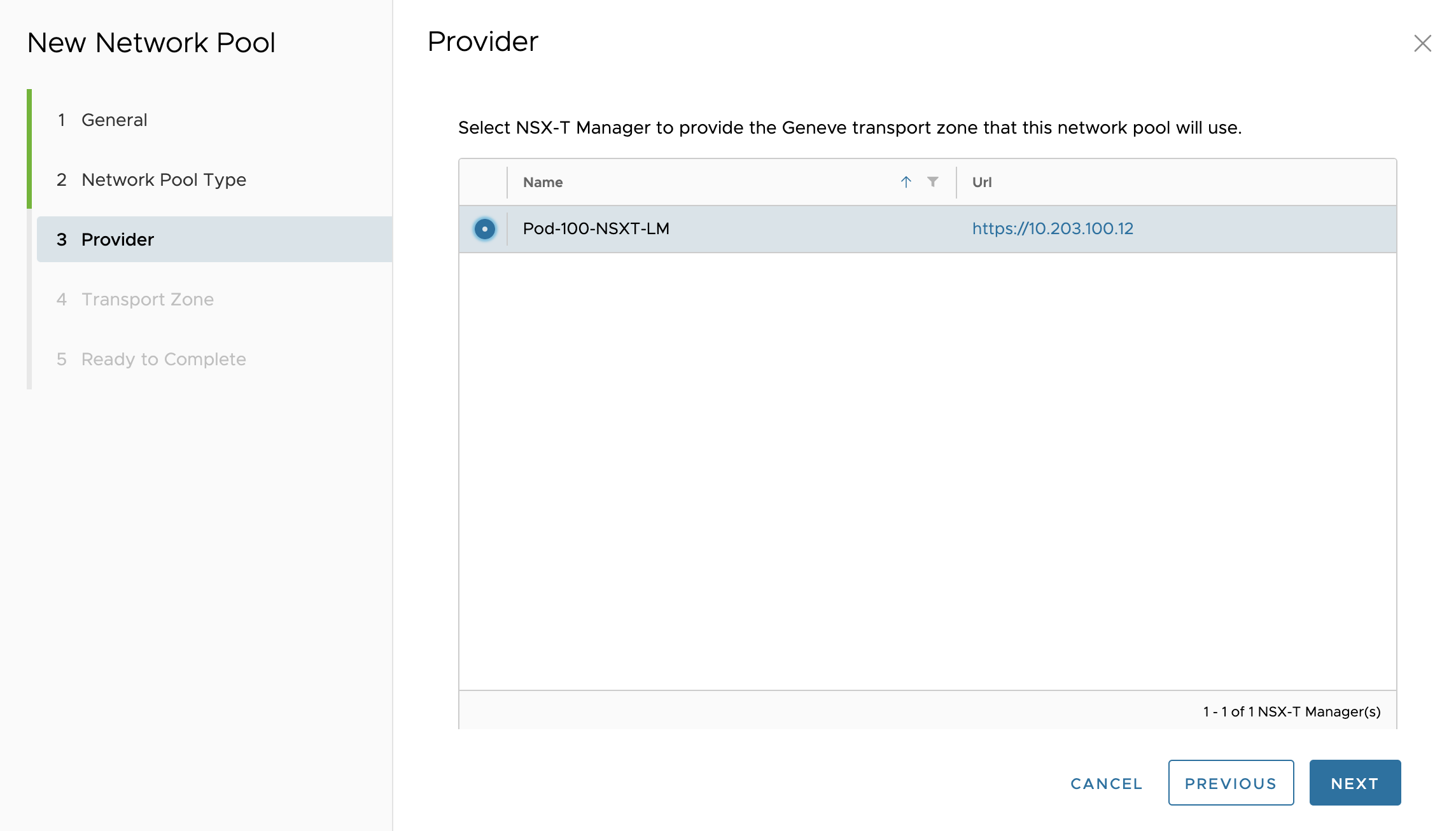Click the Pod-100-NSXT-LM name cell
Screen dimensions: 1456x831
pos(596,229)
